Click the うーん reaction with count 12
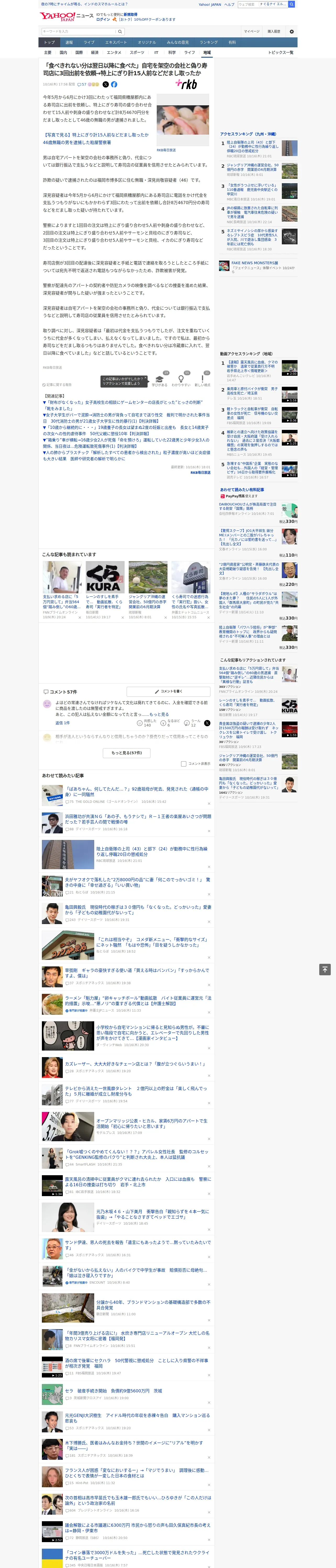The height and width of the screenshot is (1568, 336). point(193,723)
